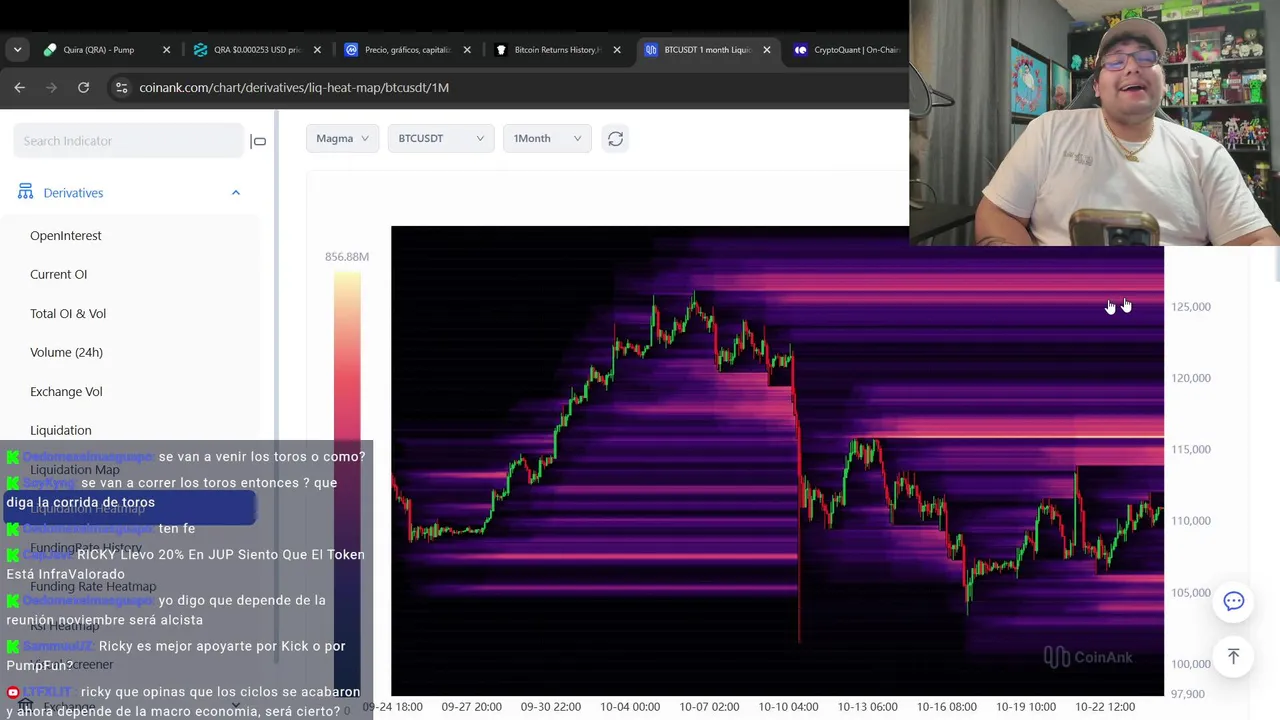Viewport: 1280px width, 720px height.
Task: Open the Precio, gráficos, capitaliz tab
Action: point(407,50)
